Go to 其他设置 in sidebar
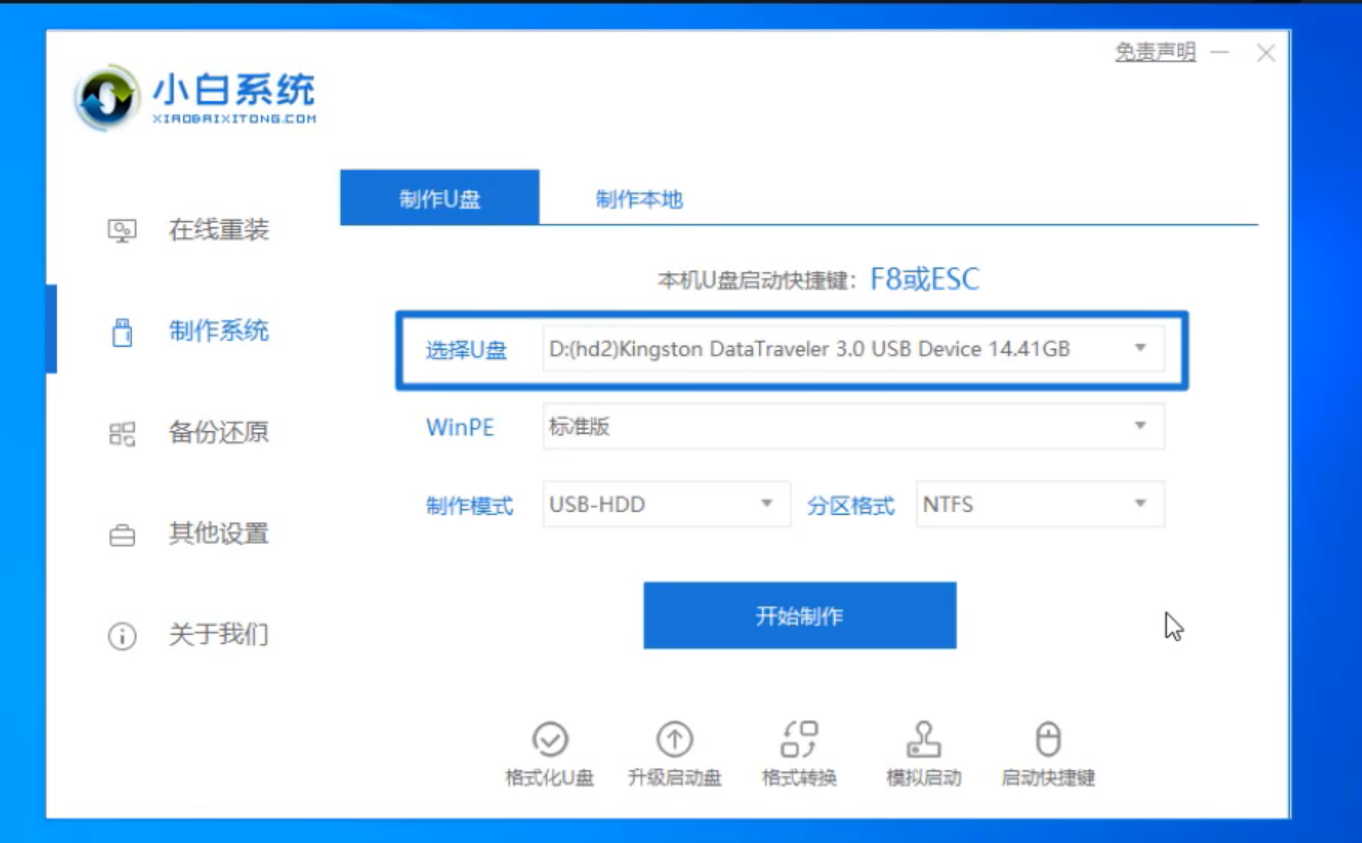 tap(218, 534)
